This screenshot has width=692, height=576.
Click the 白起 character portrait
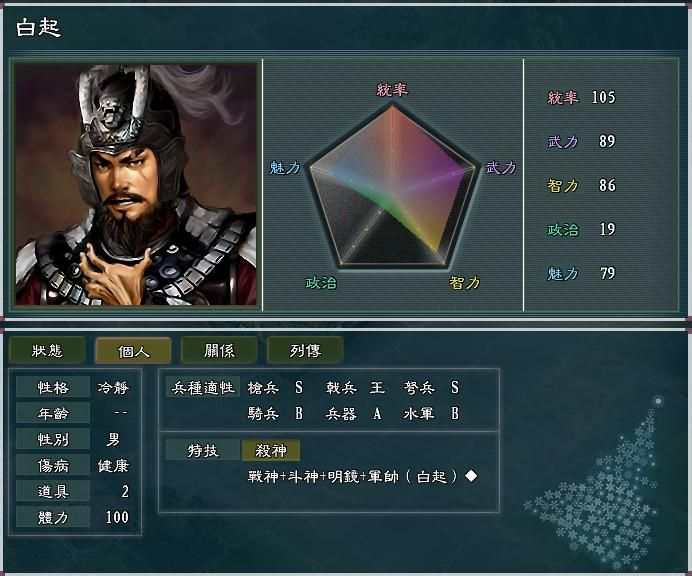(x=136, y=184)
